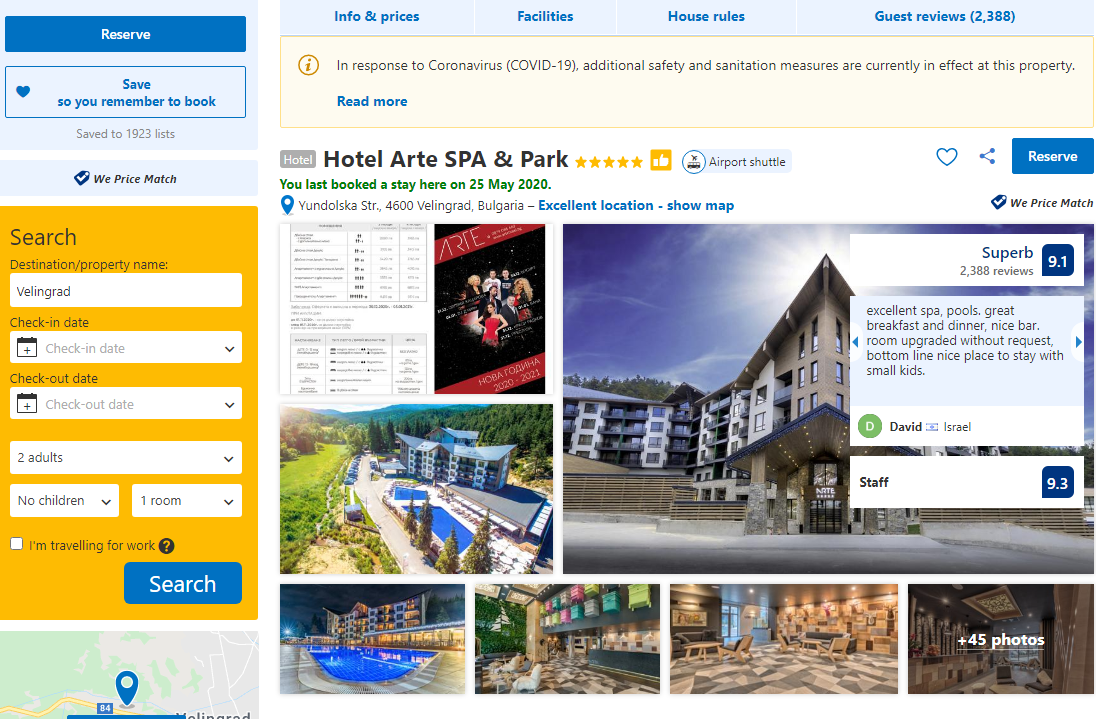Open the 1 room dropdown

click(187, 501)
